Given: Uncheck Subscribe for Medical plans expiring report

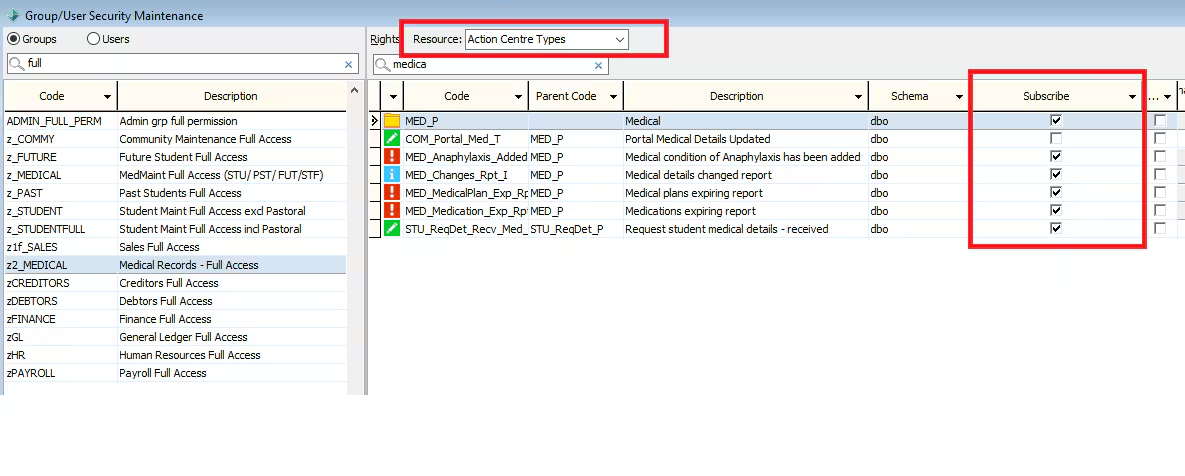Looking at the screenshot, I should (1057, 193).
